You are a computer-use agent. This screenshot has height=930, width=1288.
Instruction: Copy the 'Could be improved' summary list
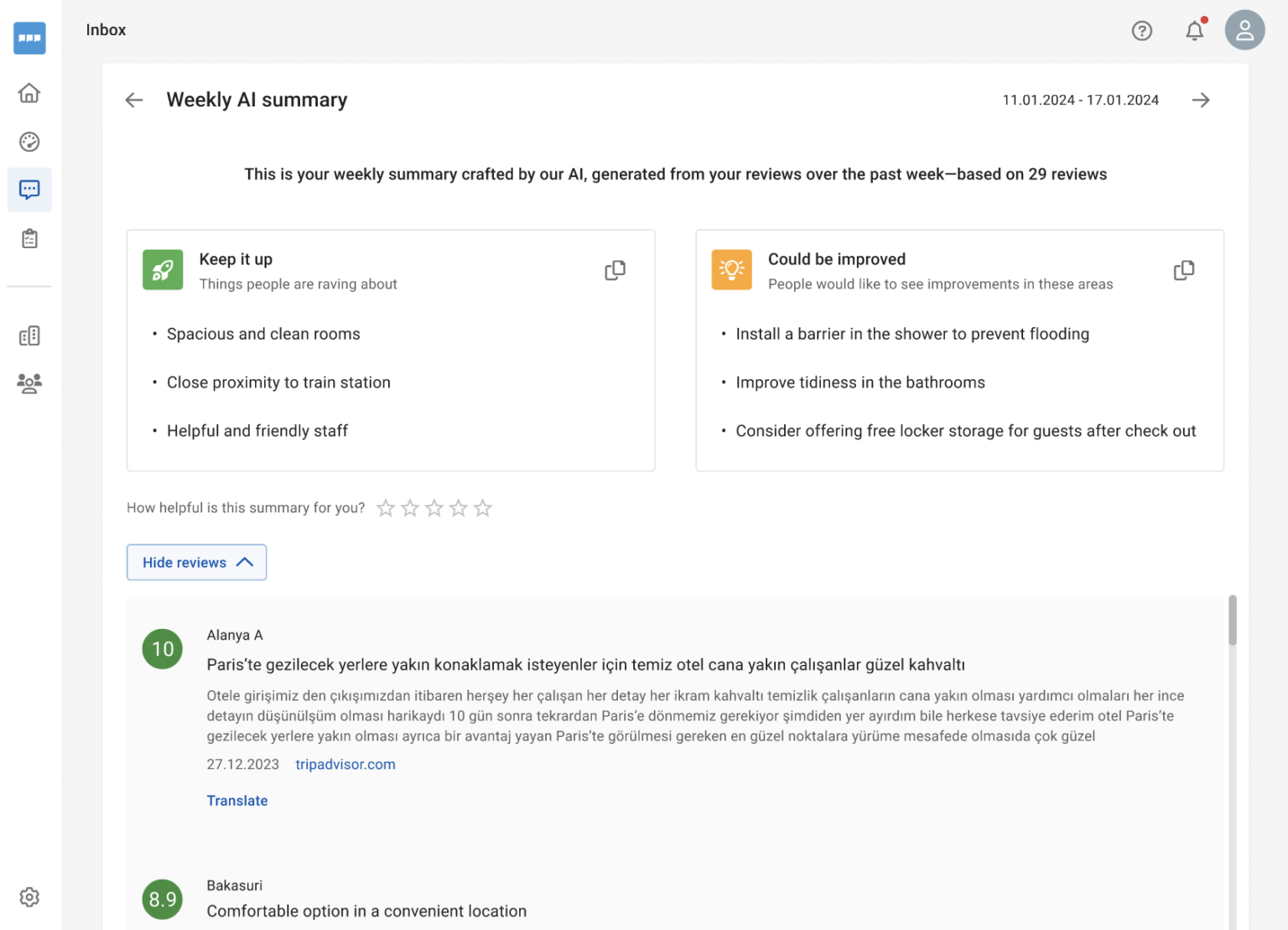point(1183,269)
